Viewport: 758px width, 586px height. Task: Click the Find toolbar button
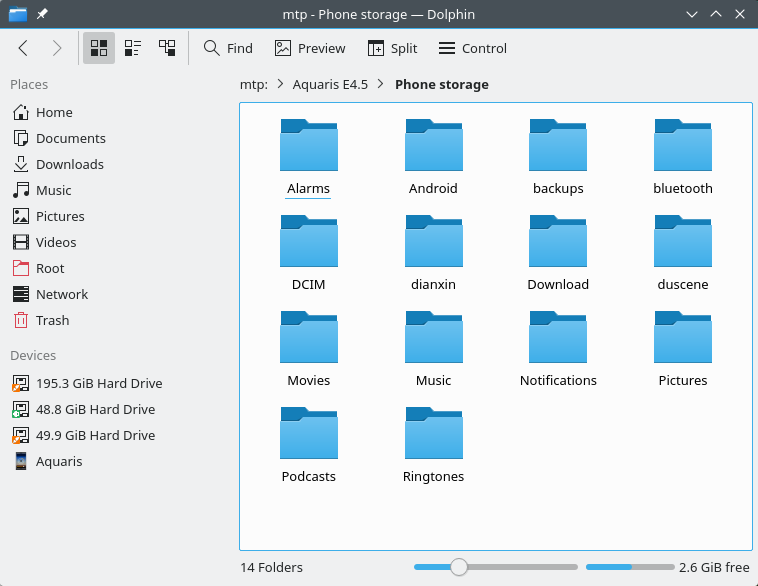(228, 48)
